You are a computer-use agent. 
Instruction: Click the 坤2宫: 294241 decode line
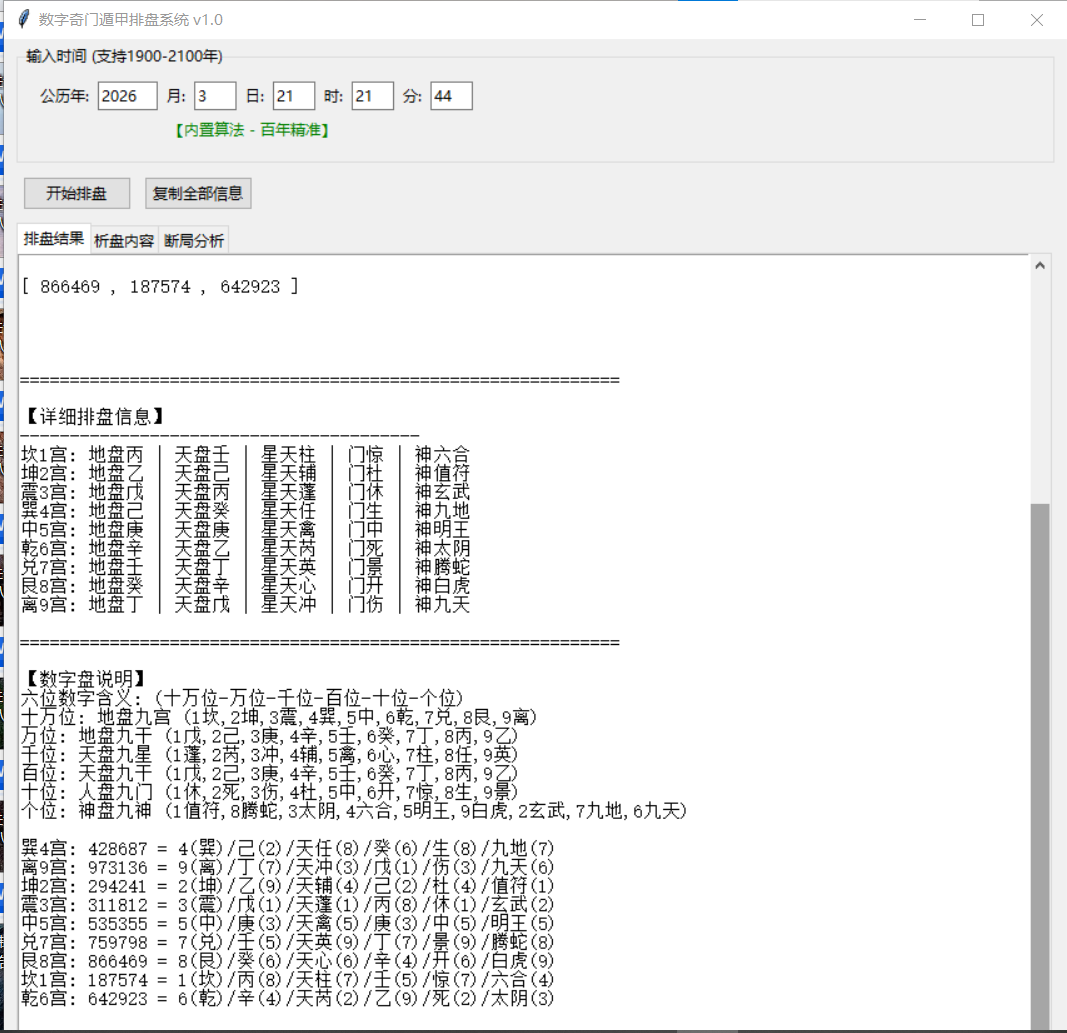[288, 886]
